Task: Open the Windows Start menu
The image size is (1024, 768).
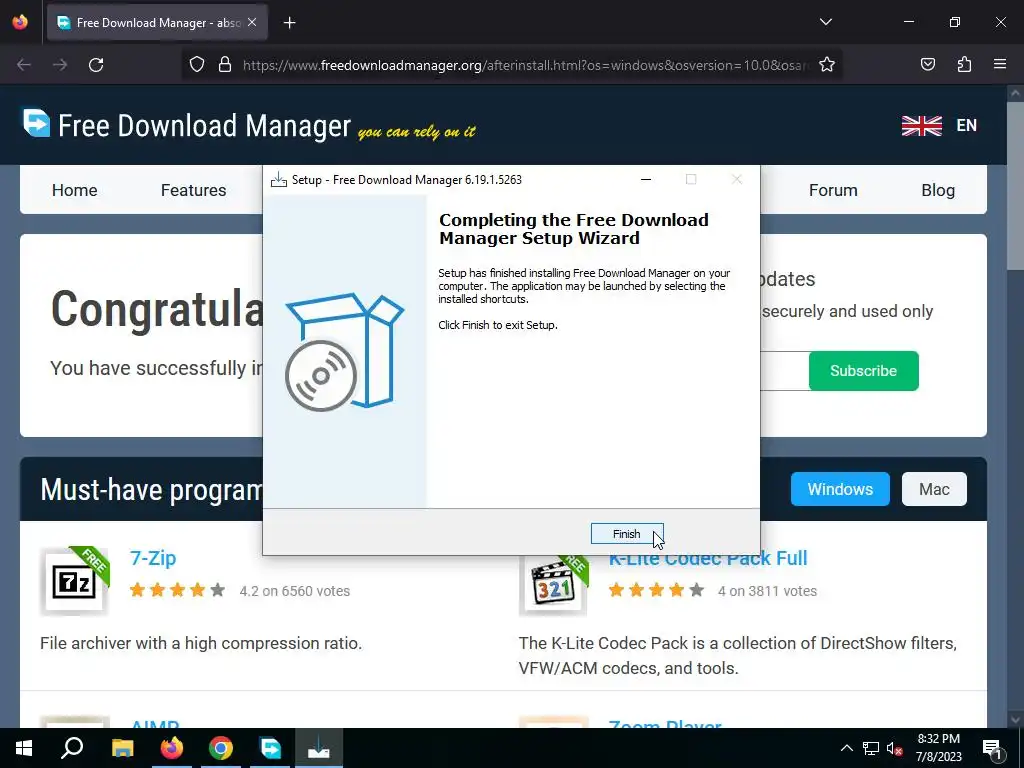Action: pyautogui.click(x=24, y=748)
